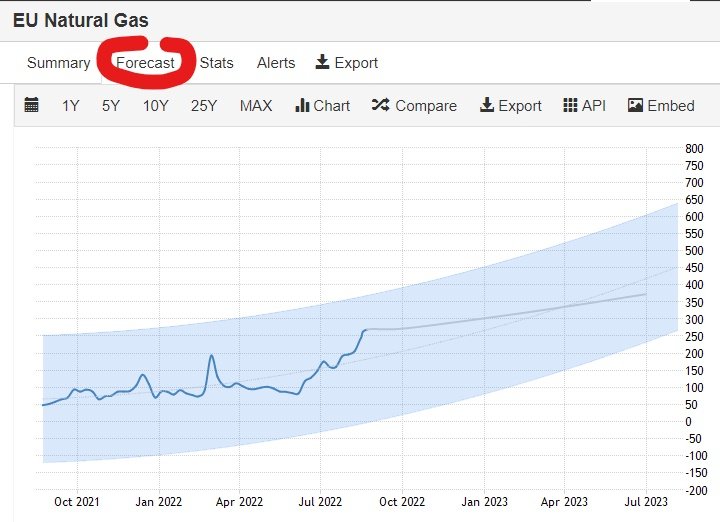
Task: Click download icon in chart toolbar Export
Action: pos(487,105)
